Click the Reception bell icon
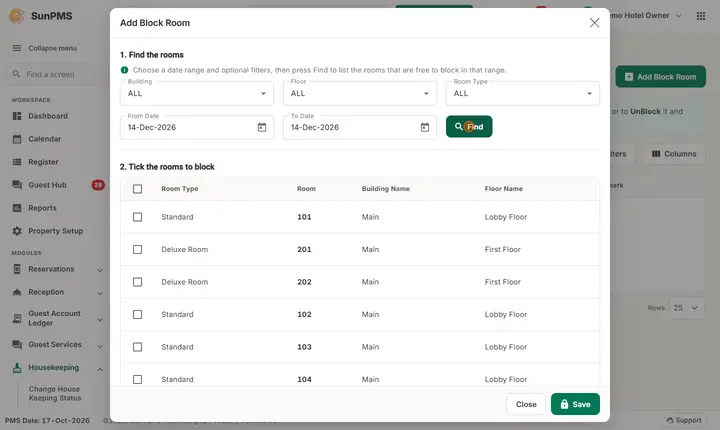Image resolution: width=720 pixels, height=430 pixels. [x=17, y=292]
